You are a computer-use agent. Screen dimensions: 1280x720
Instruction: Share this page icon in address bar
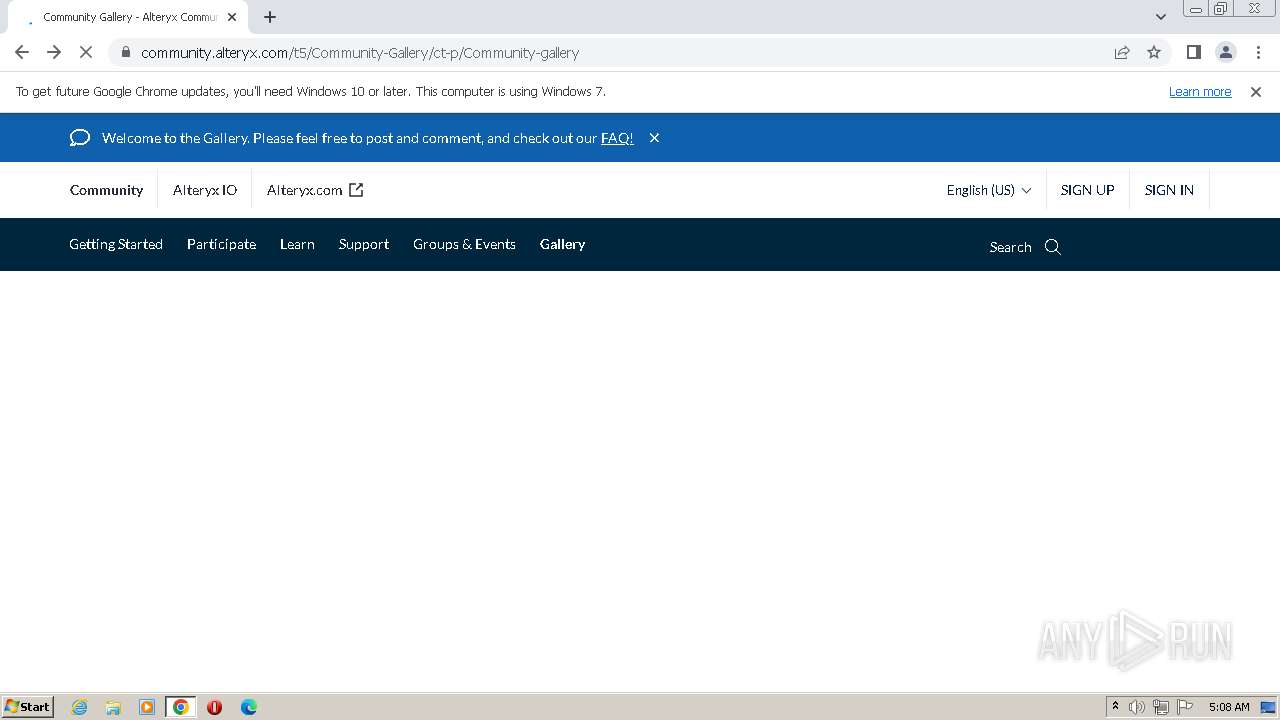coord(1122,52)
